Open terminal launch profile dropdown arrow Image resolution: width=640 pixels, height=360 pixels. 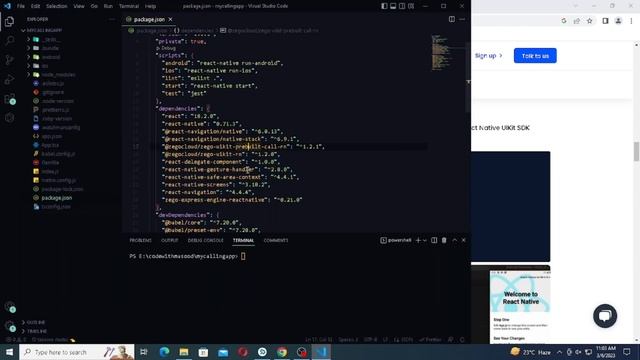click(424, 240)
